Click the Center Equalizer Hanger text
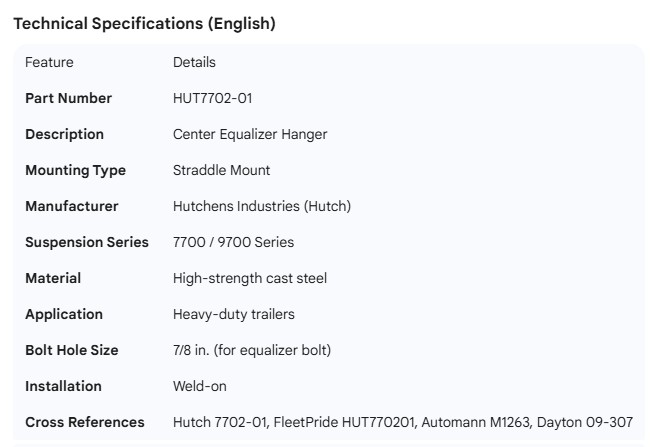 coord(250,134)
